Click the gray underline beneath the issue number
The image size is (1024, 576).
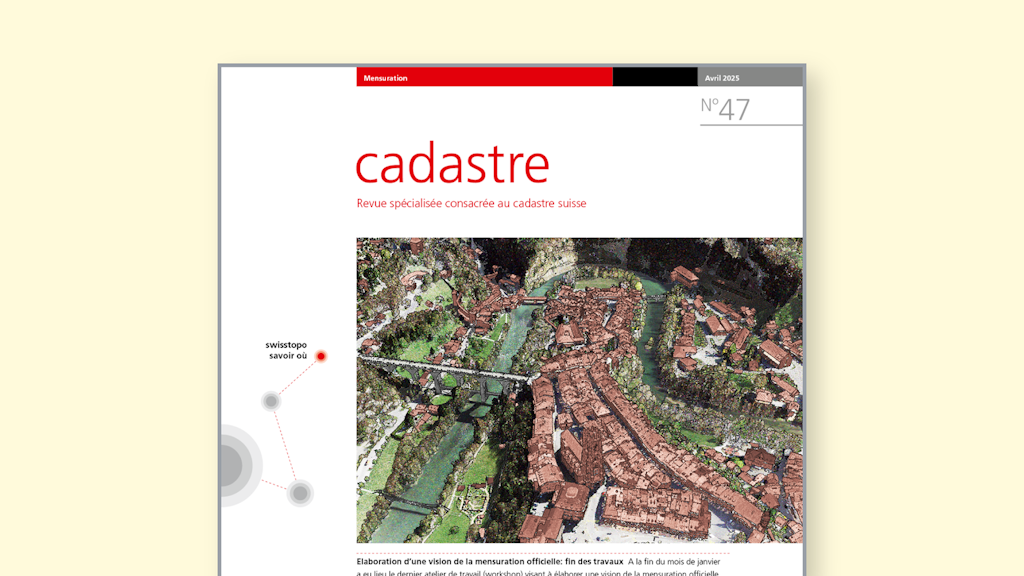click(751, 125)
